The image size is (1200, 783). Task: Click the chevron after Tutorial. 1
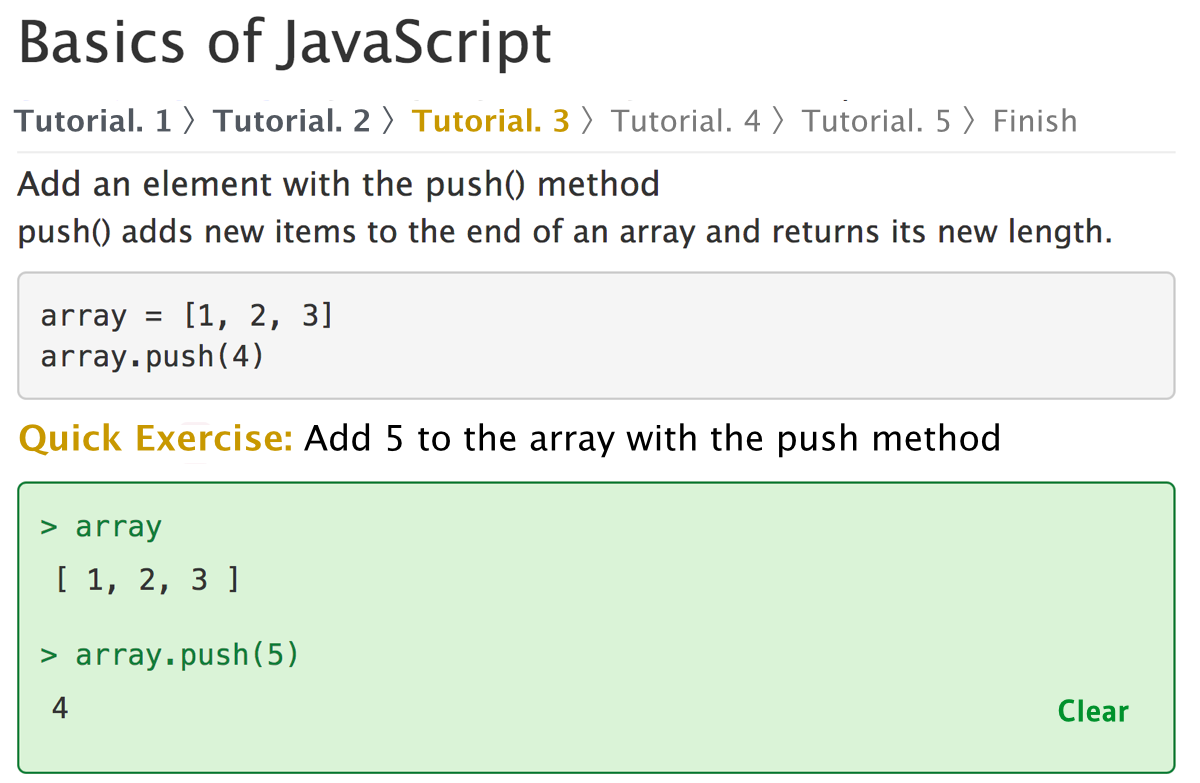191,121
